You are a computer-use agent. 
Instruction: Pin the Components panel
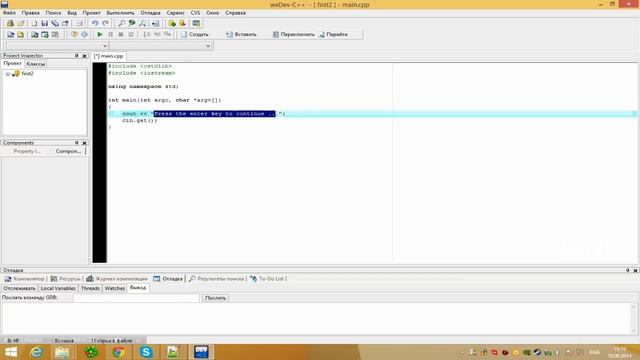tap(76, 143)
